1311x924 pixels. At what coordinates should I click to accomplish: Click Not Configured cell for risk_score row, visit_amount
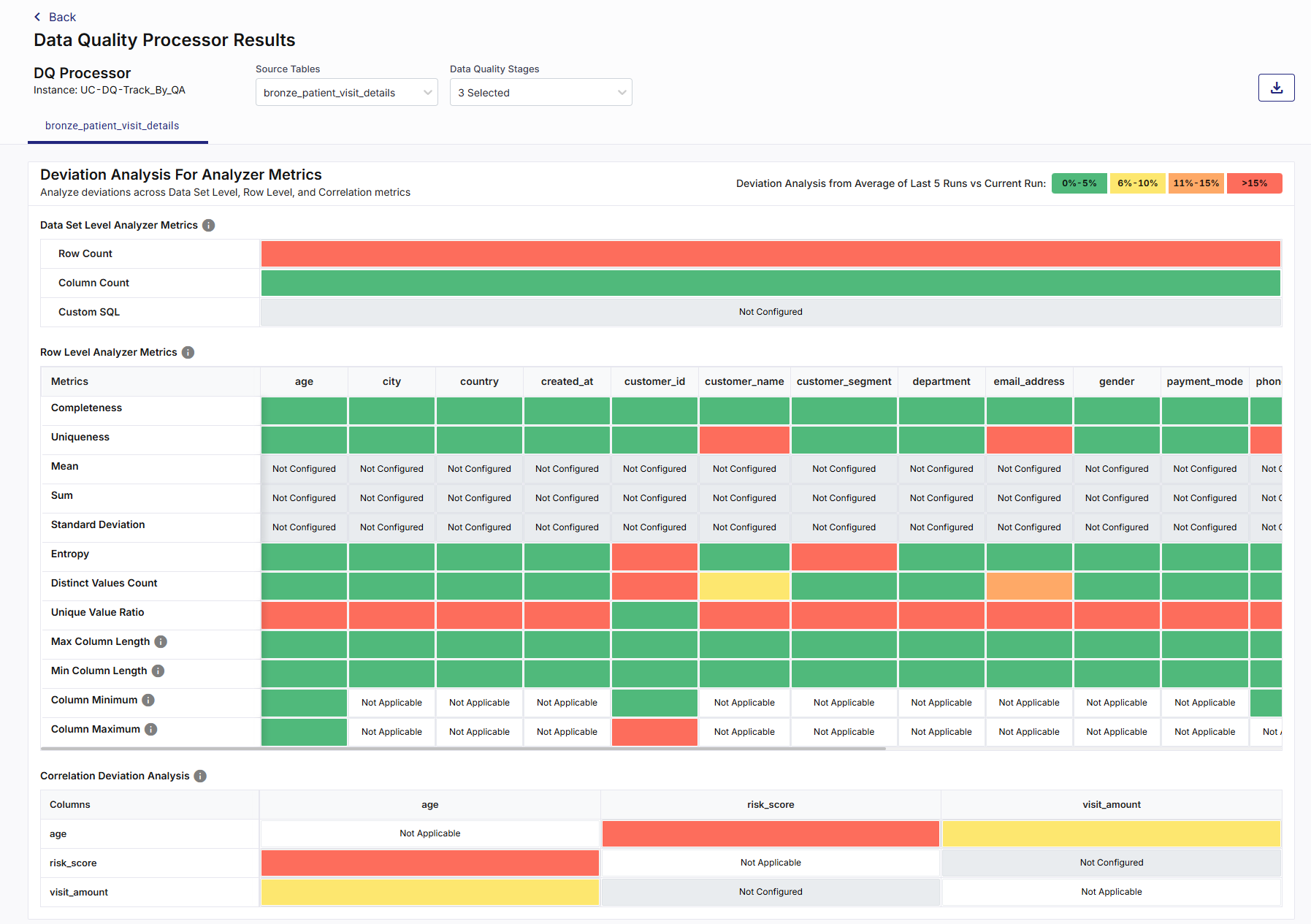1112,863
